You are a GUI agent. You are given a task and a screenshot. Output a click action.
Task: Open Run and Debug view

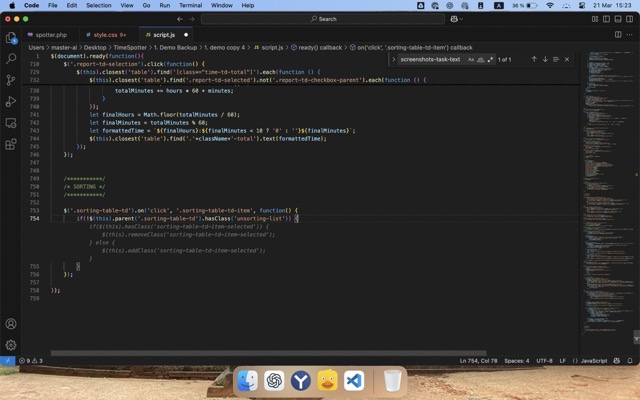[x=11, y=101]
